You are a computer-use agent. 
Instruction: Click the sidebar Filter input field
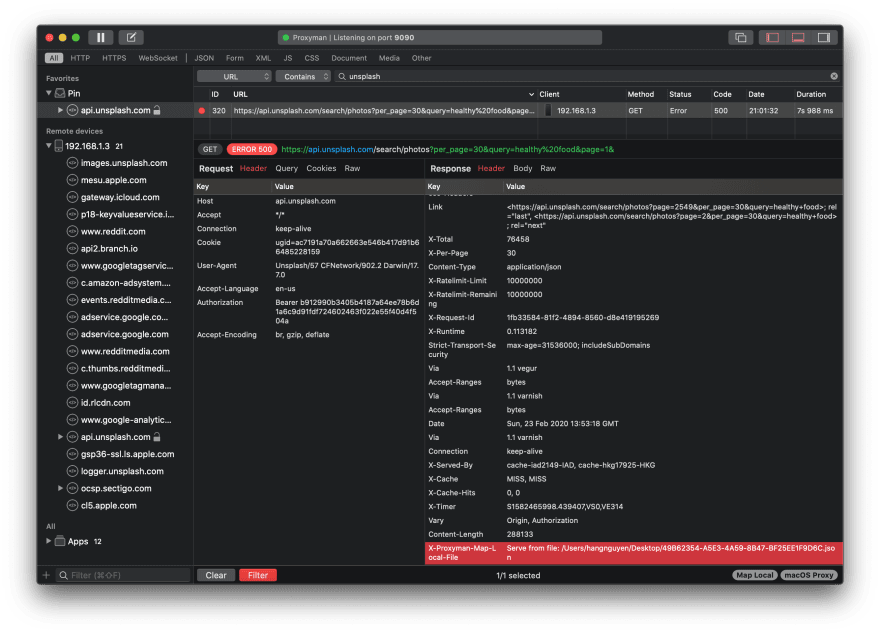point(123,575)
